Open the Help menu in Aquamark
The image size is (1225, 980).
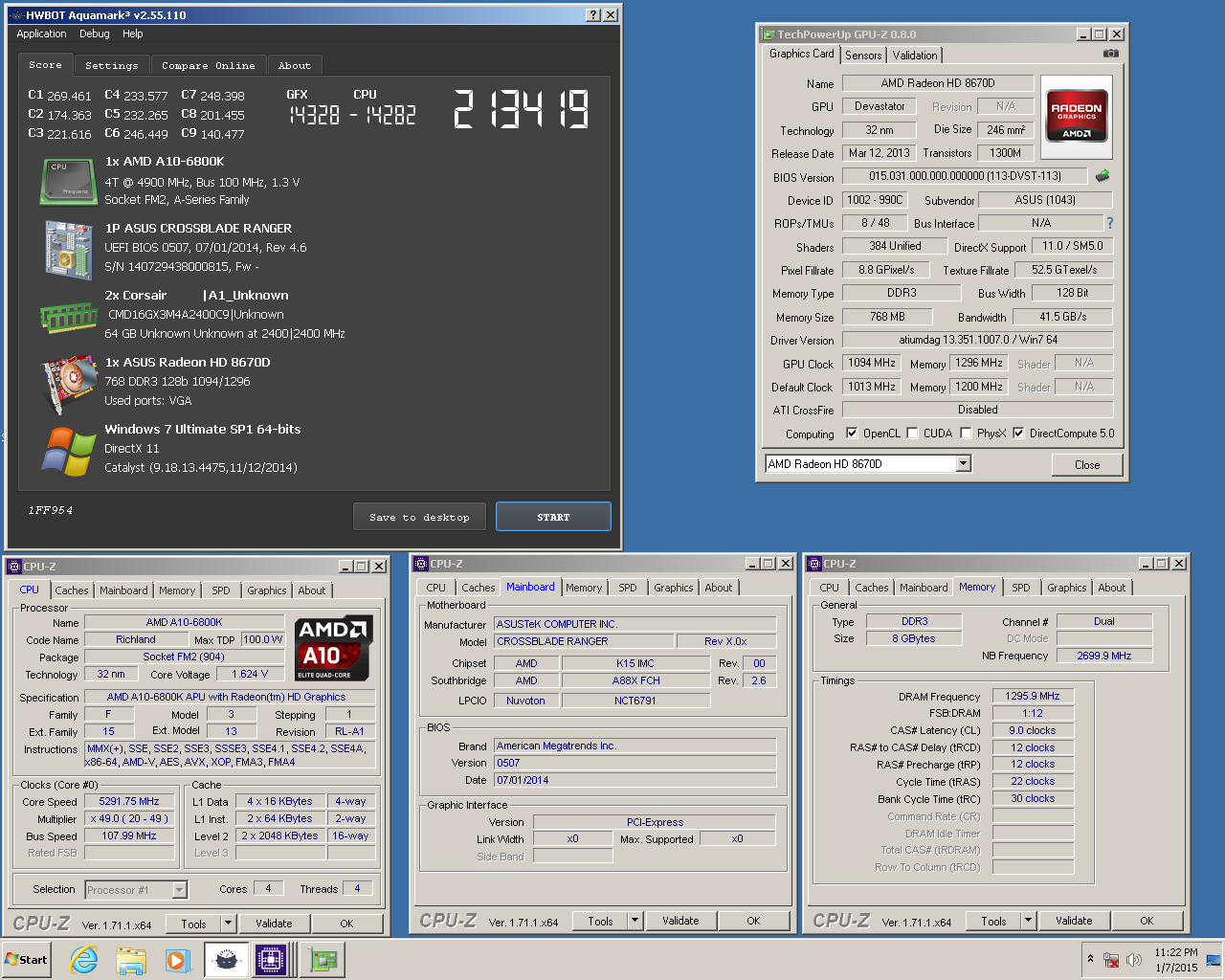[x=132, y=33]
